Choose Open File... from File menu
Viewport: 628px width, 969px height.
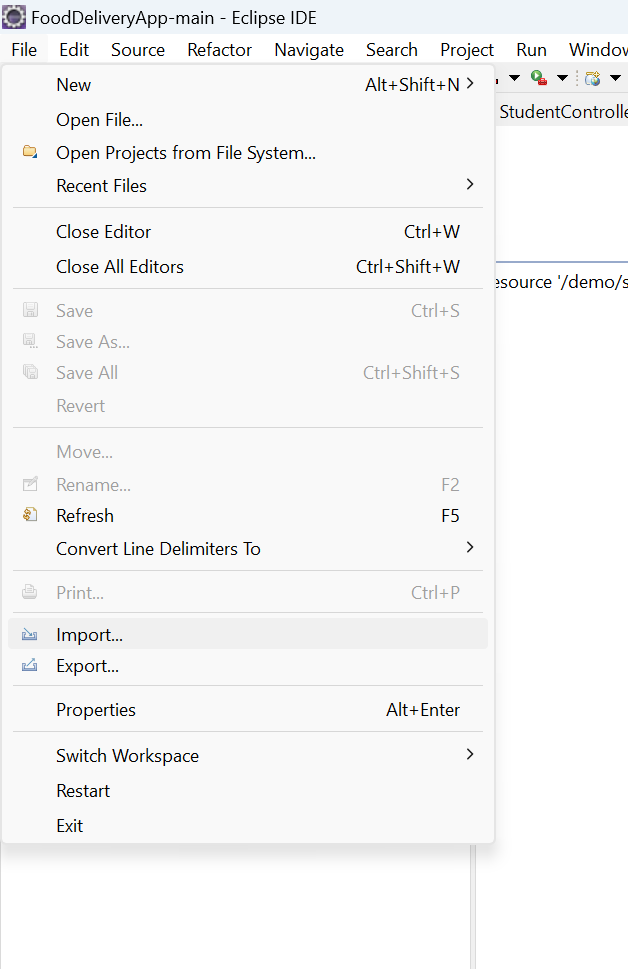click(99, 120)
